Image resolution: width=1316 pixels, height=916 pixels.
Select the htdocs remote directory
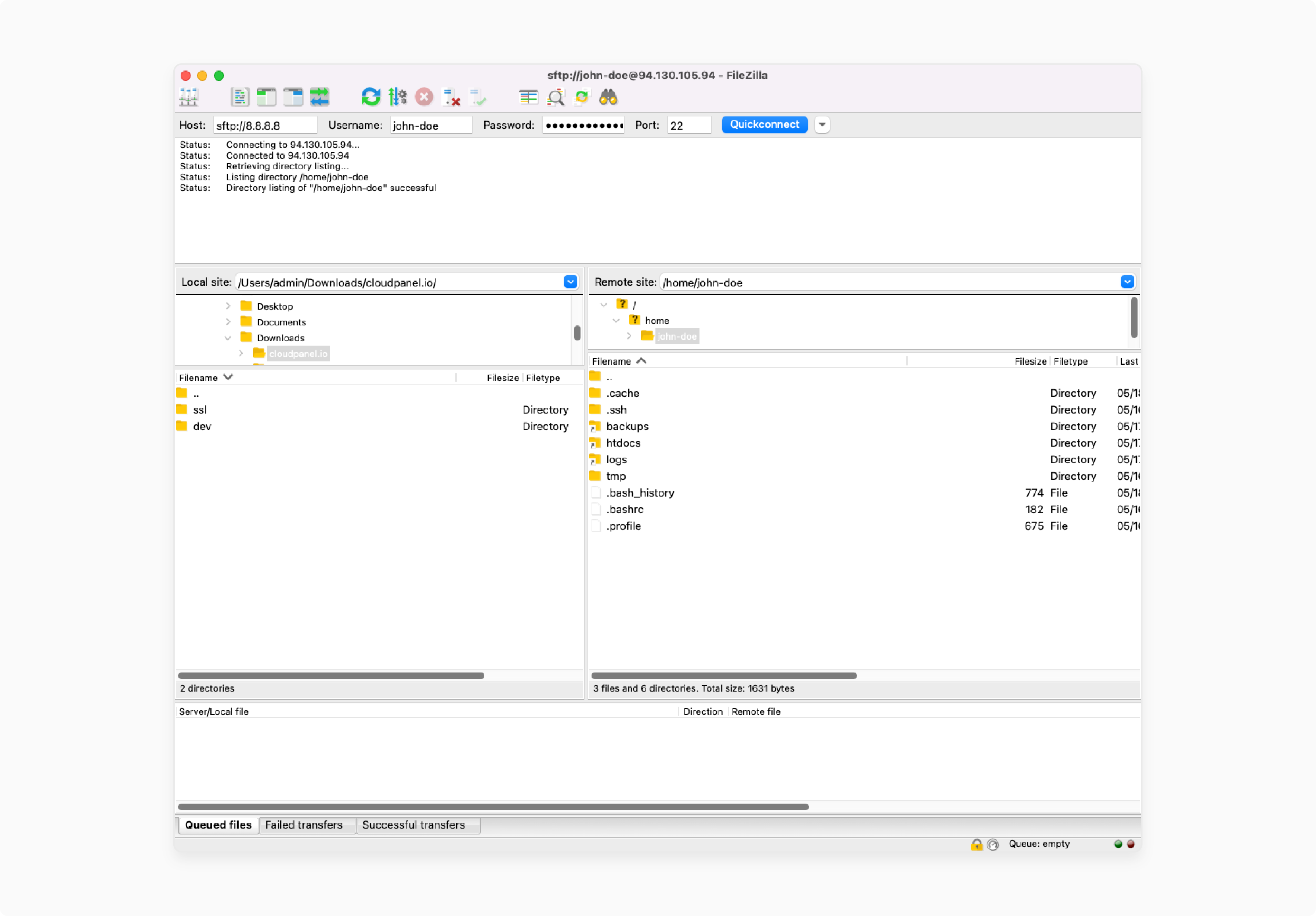tap(864, 443)
